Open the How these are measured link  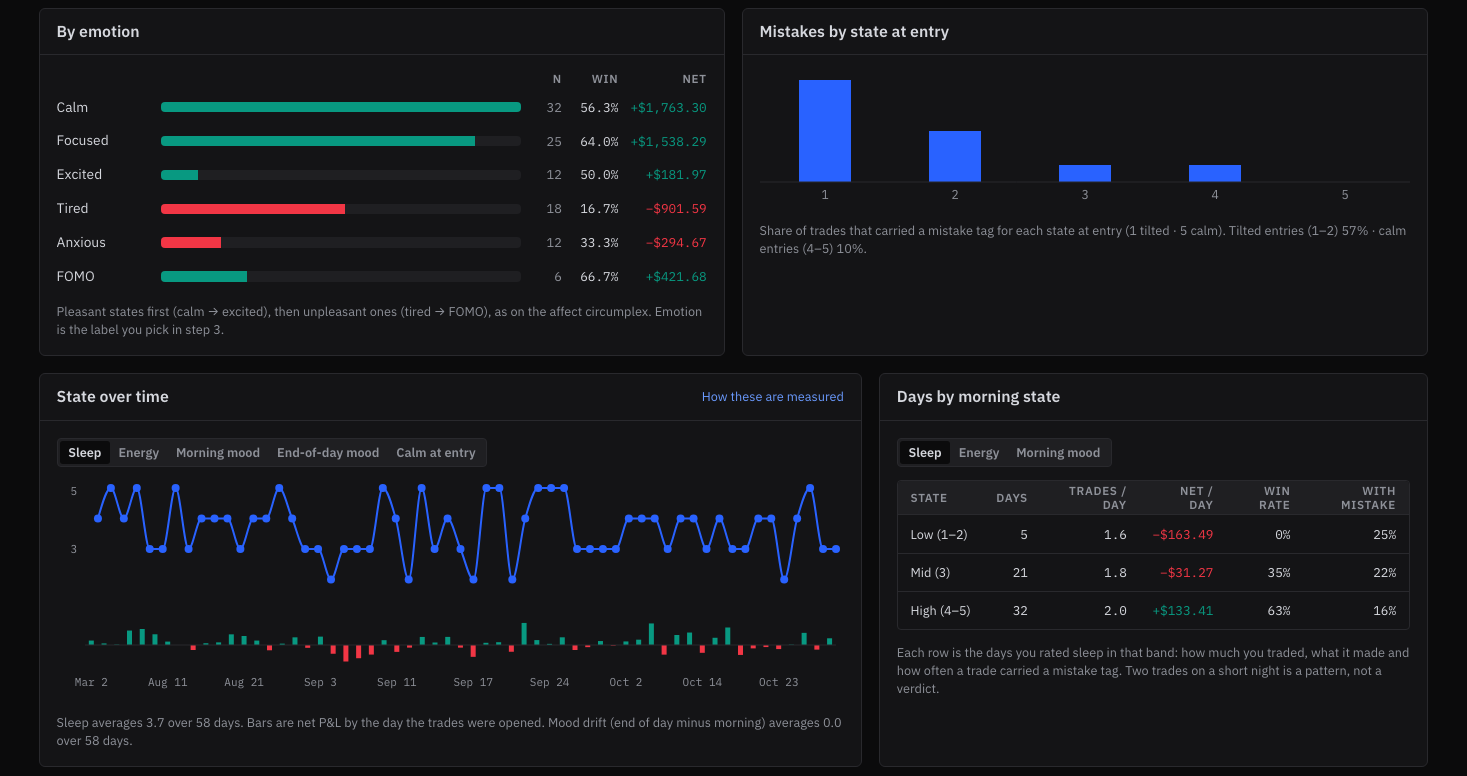pos(773,397)
